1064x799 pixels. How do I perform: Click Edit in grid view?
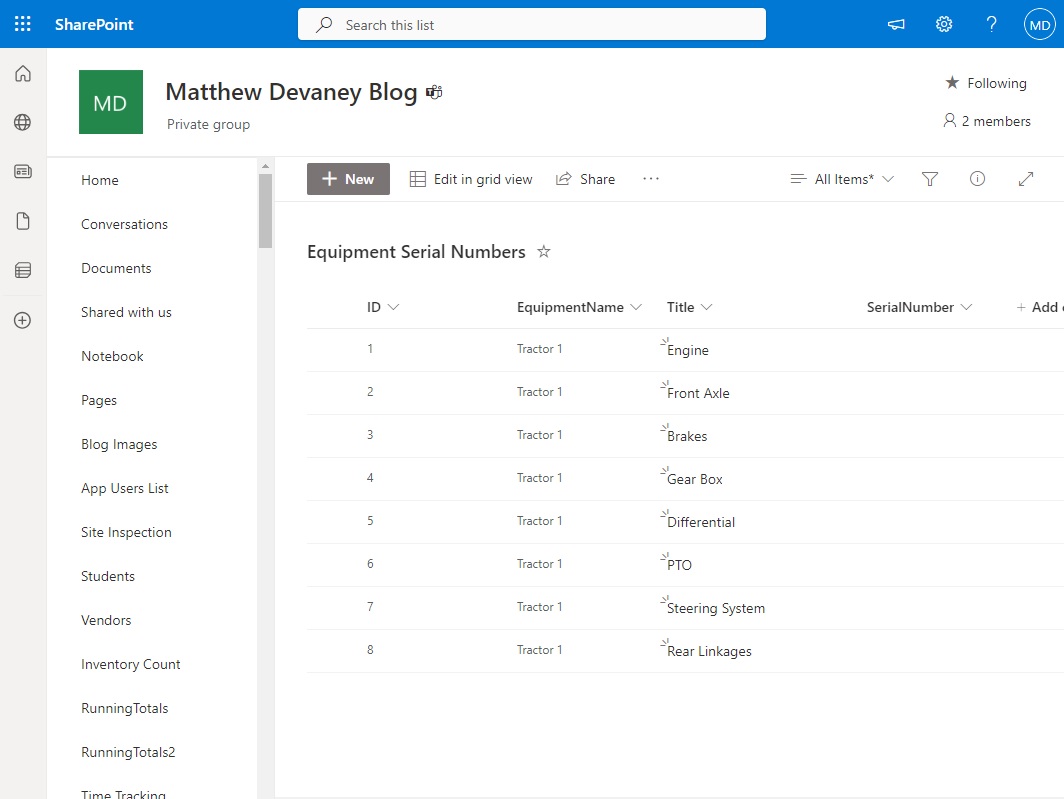pyautogui.click(x=472, y=179)
